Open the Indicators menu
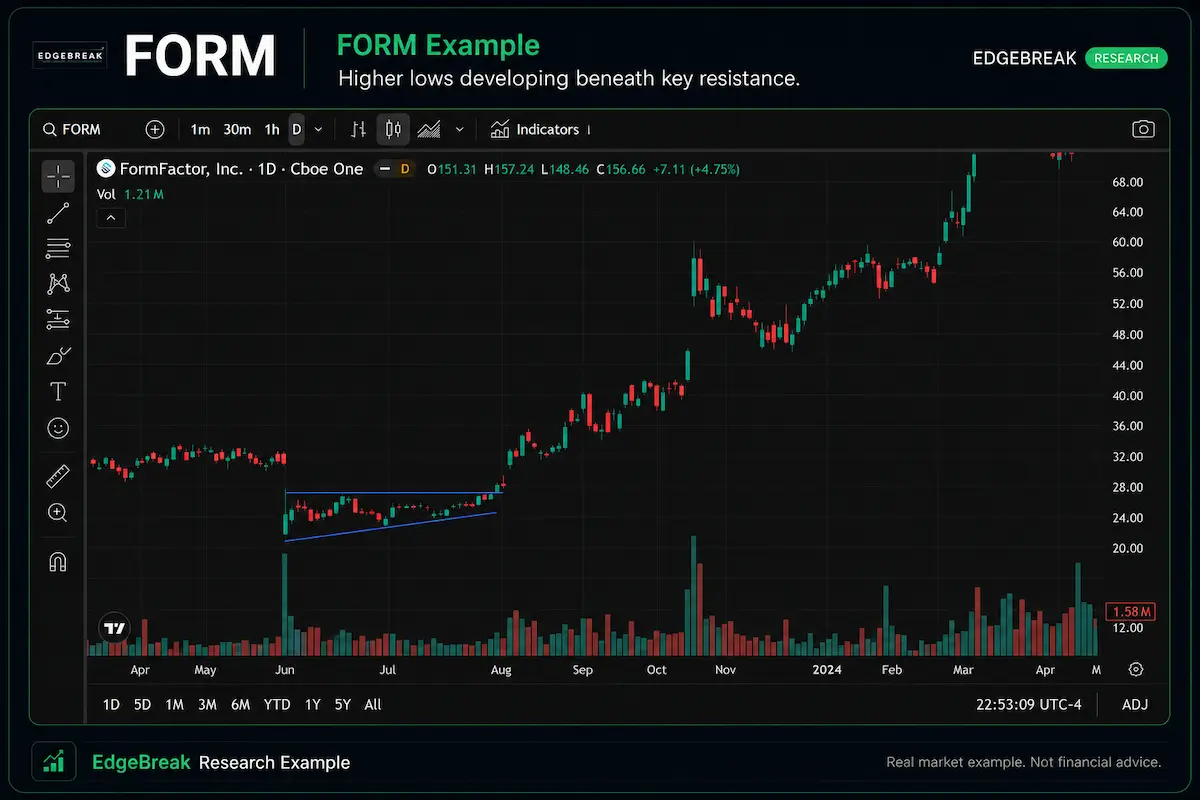Image resolution: width=1200 pixels, height=800 pixels. click(537, 129)
